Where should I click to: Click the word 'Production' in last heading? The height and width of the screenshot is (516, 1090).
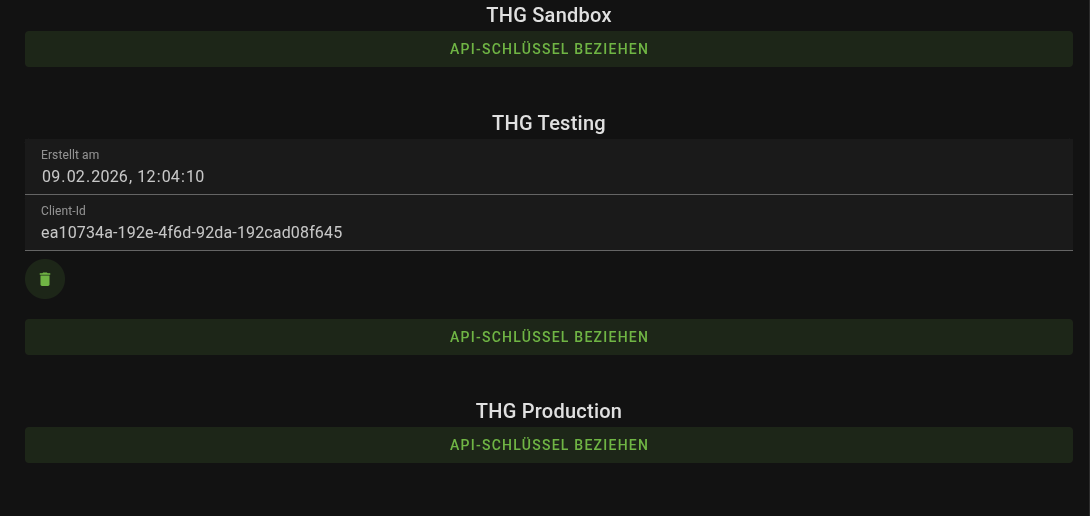point(572,411)
